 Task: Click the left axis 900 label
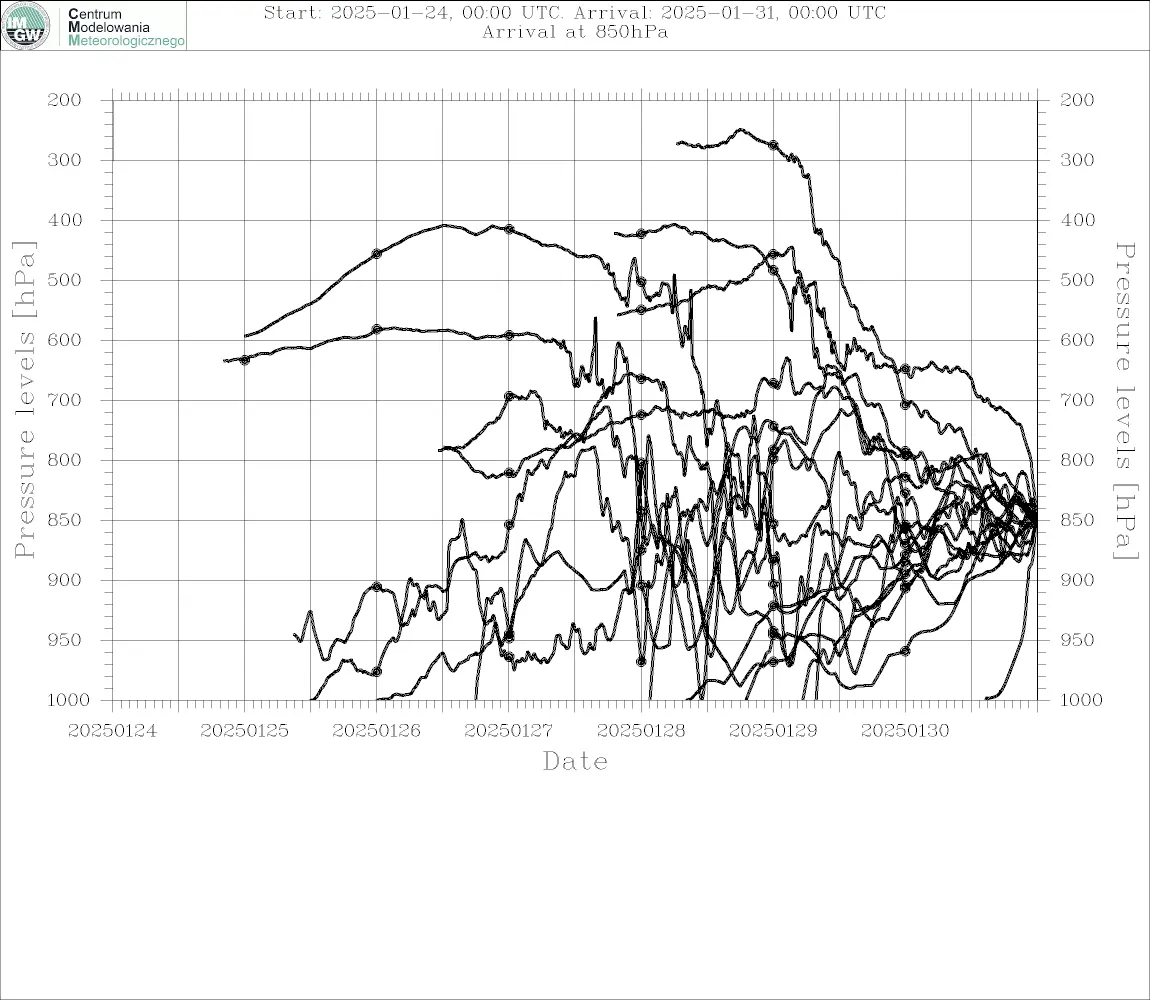coord(64,580)
